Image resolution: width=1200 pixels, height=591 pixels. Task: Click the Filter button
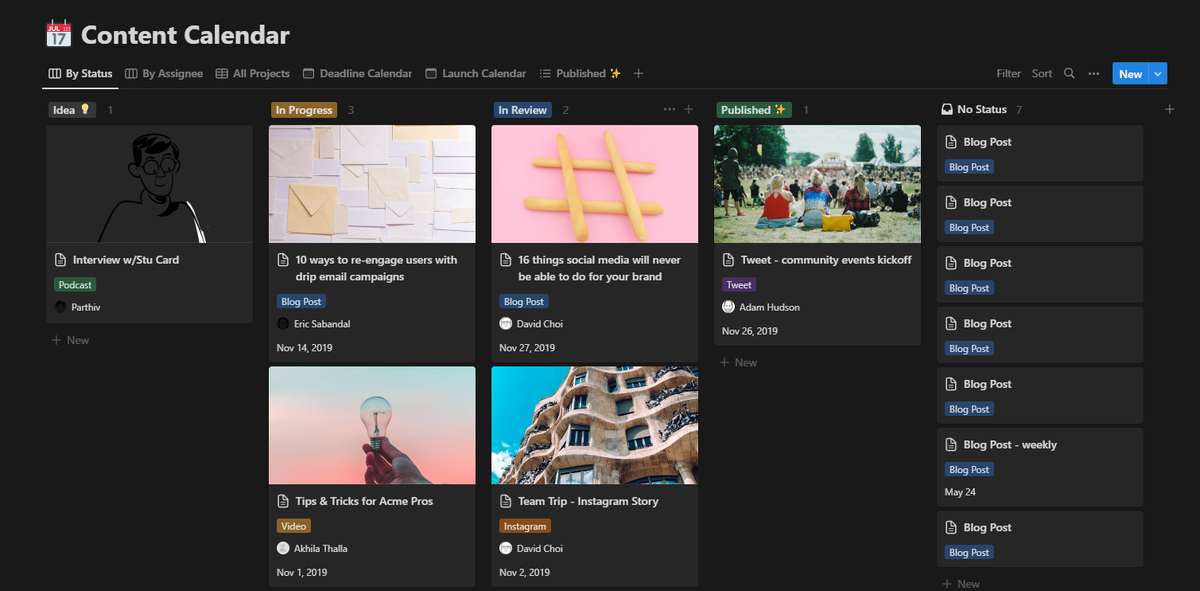click(x=1009, y=73)
